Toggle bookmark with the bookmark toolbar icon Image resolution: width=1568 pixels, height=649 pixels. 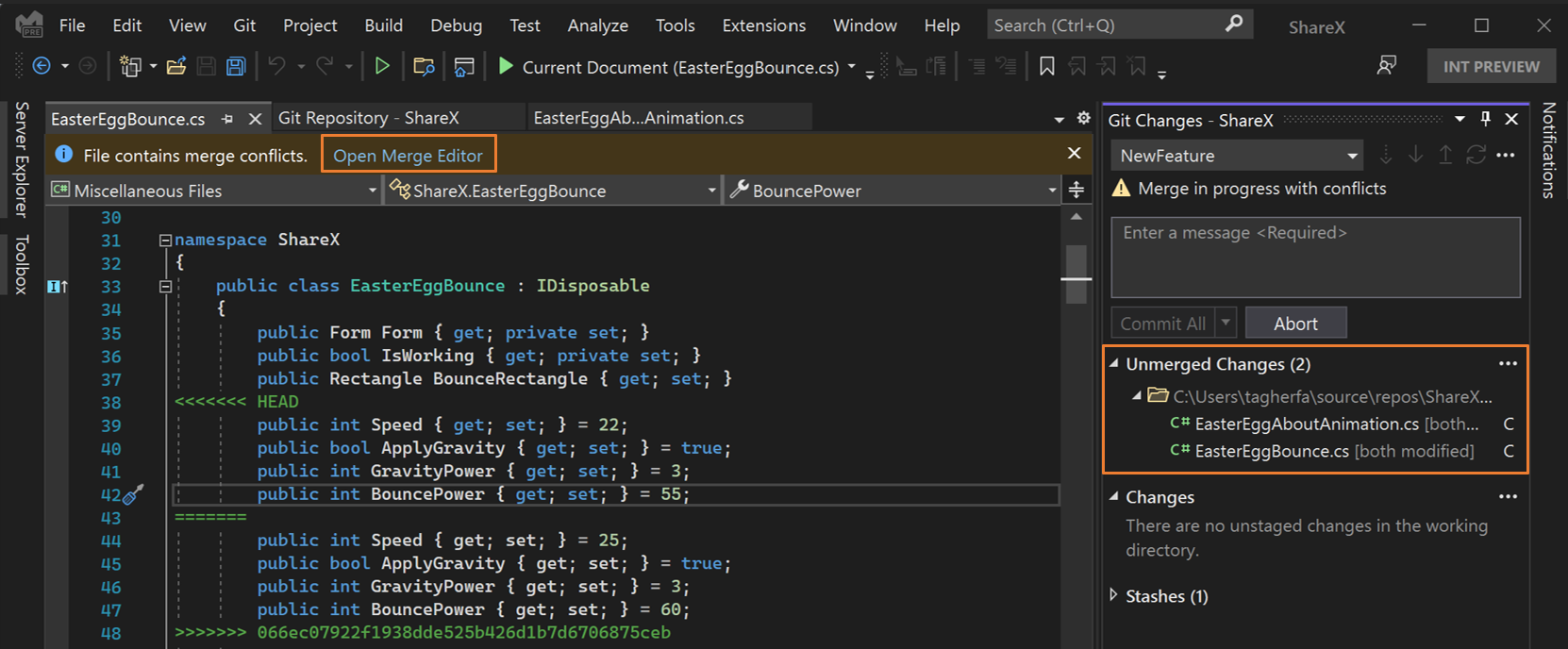pyautogui.click(x=1047, y=66)
